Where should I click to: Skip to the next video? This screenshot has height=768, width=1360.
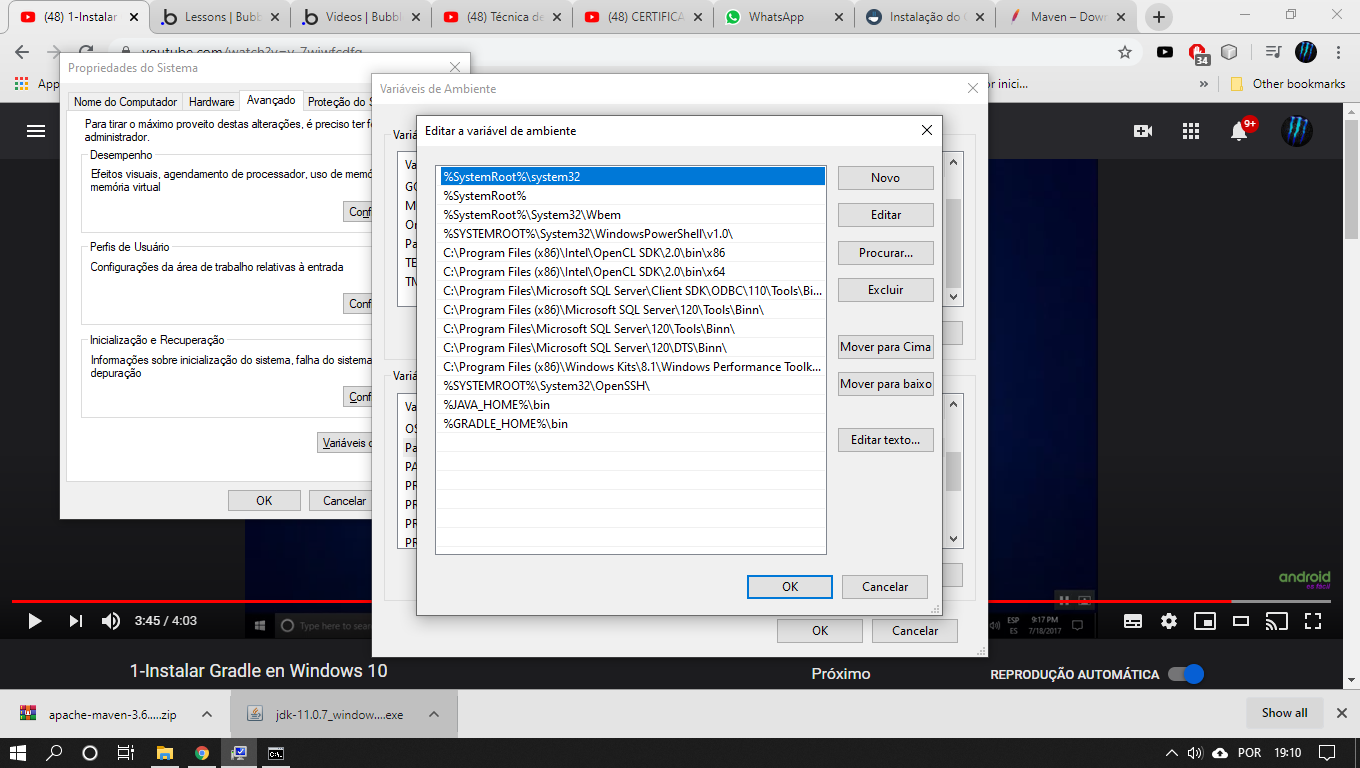(76, 621)
